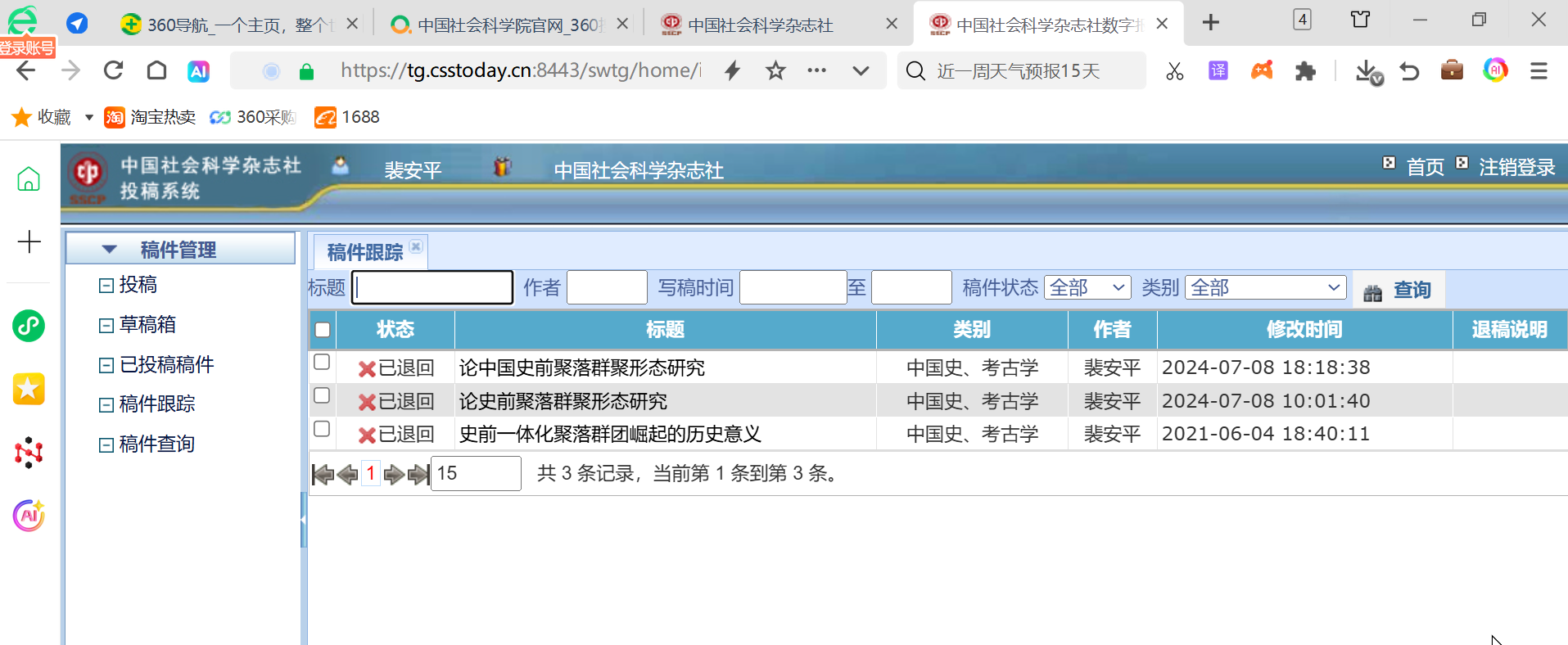Open the downloads icon in toolbar
1568x645 pixels.
(1366, 71)
